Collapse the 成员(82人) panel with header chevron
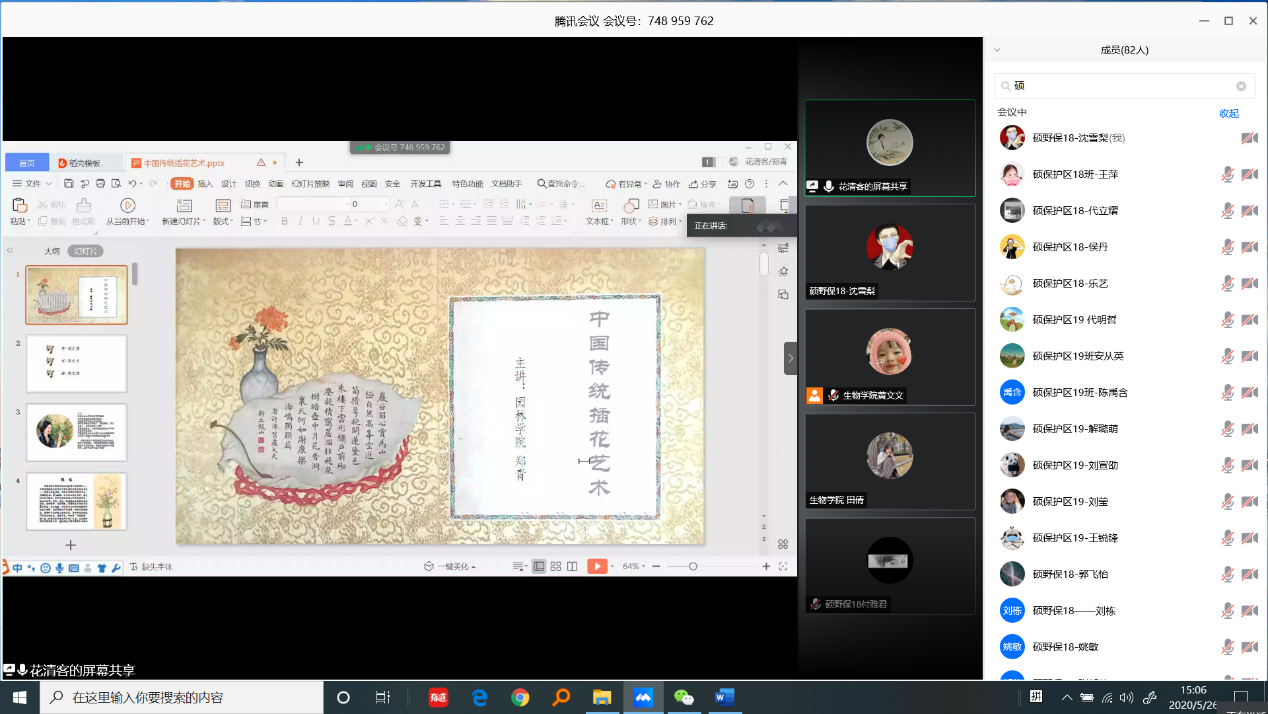 pos(997,50)
